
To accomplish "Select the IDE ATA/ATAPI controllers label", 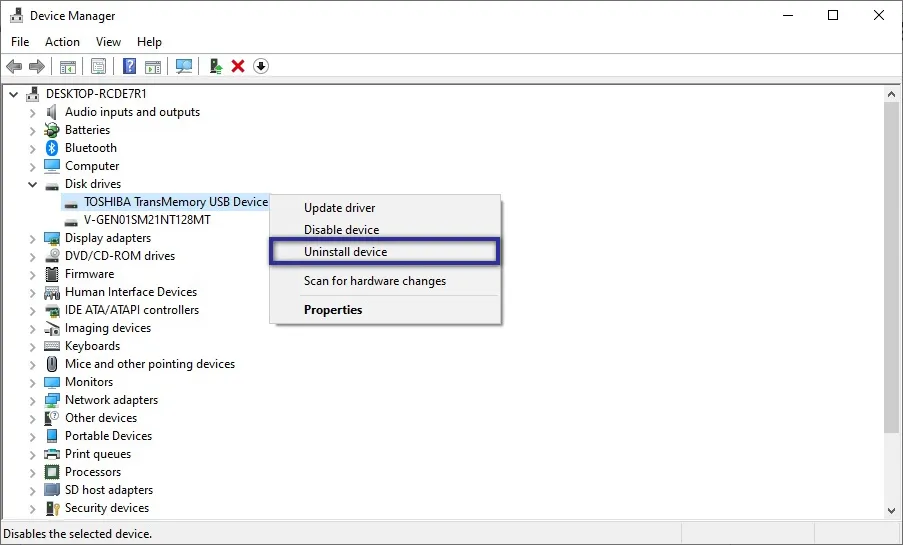I will [132, 310].
